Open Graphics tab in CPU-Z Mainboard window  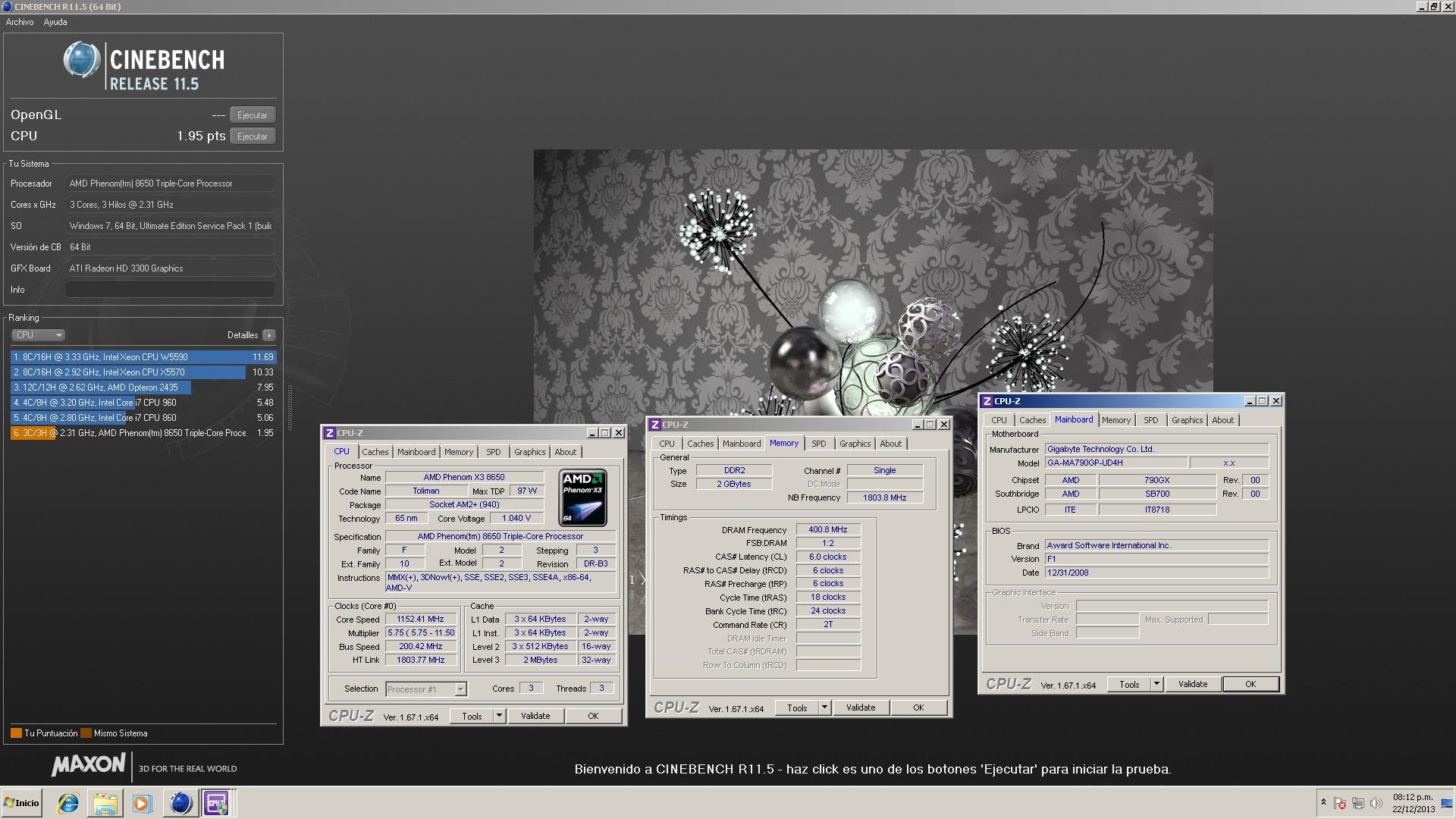pos(1187,420)
